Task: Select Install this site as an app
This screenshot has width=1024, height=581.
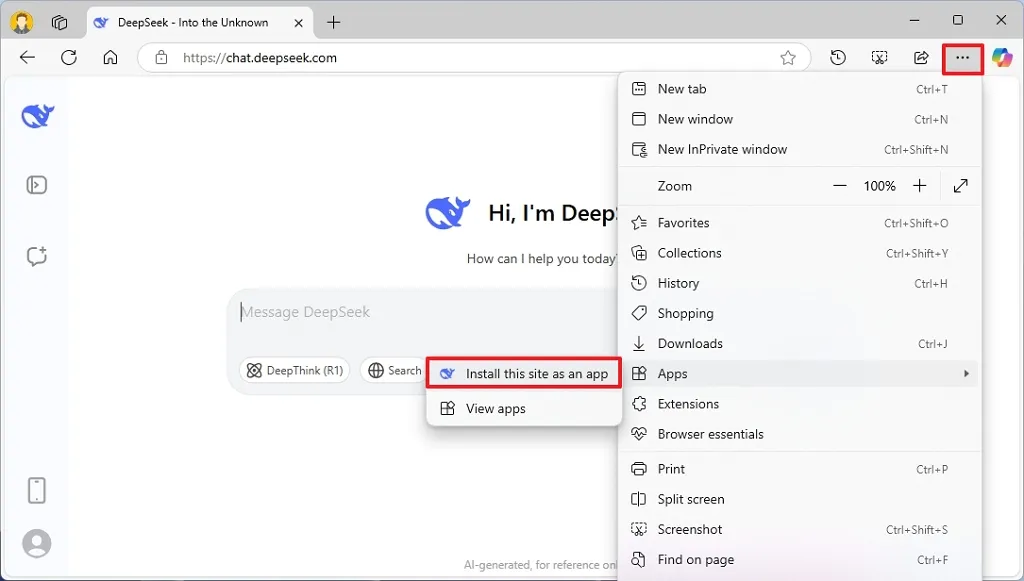Action: (523, 372)
